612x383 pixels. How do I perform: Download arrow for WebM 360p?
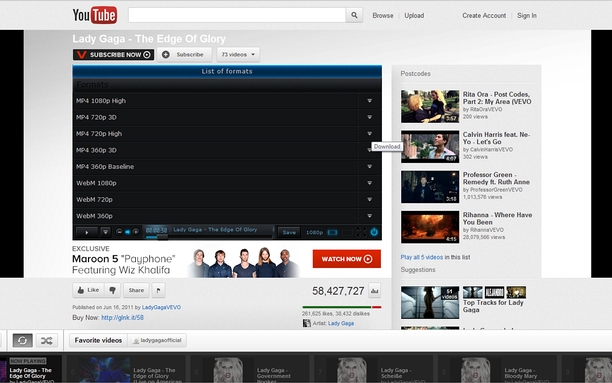[369, 216]
